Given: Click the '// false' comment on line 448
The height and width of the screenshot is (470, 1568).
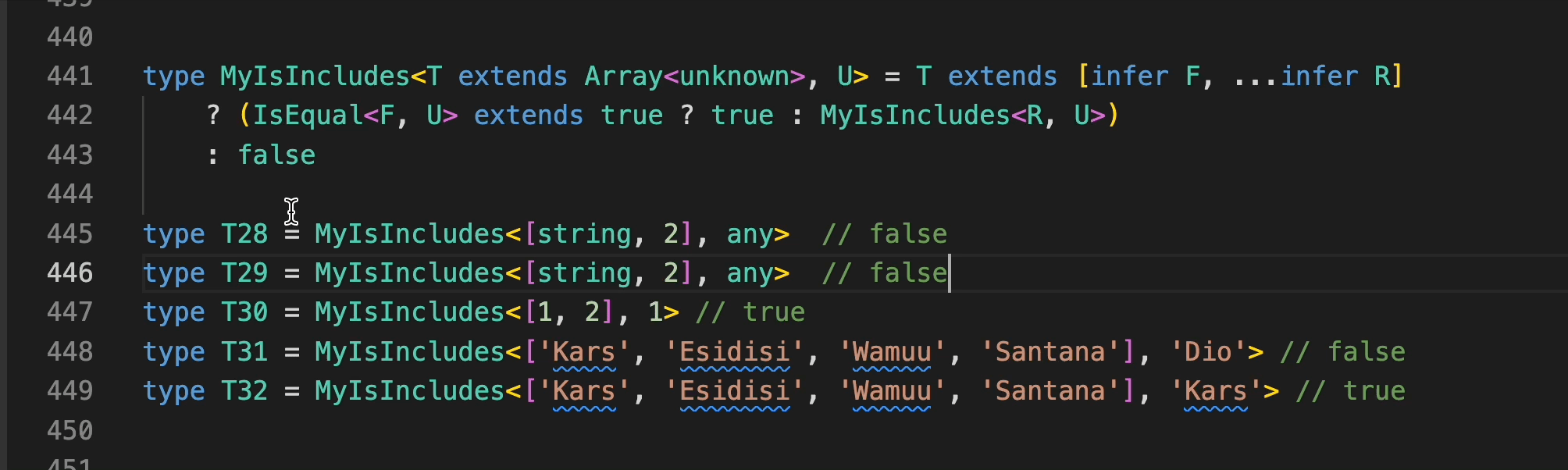Looking at the screenshot, I should pyautogui.click(x=1342, y=351).
